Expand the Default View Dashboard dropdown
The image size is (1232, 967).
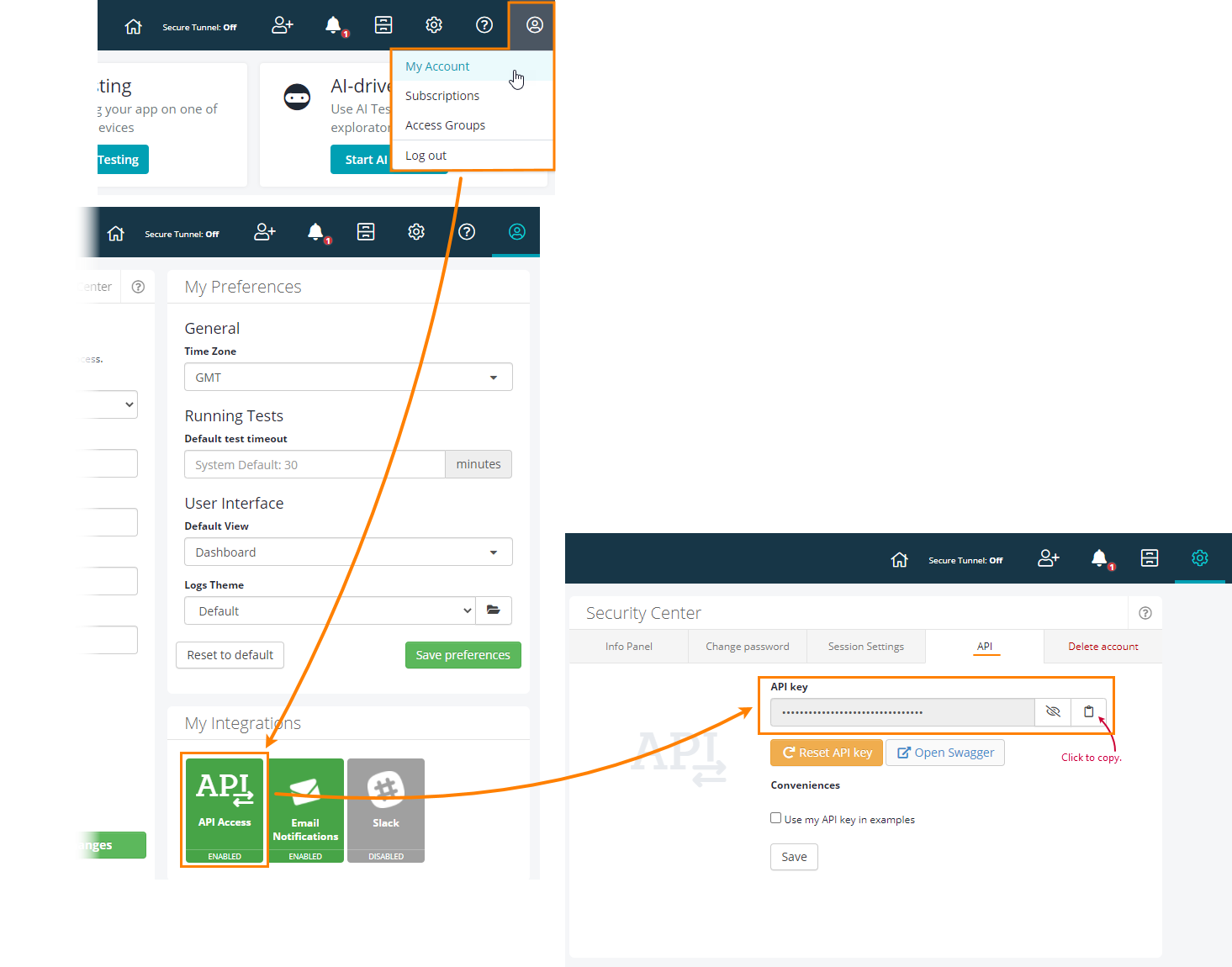(348, 552)
